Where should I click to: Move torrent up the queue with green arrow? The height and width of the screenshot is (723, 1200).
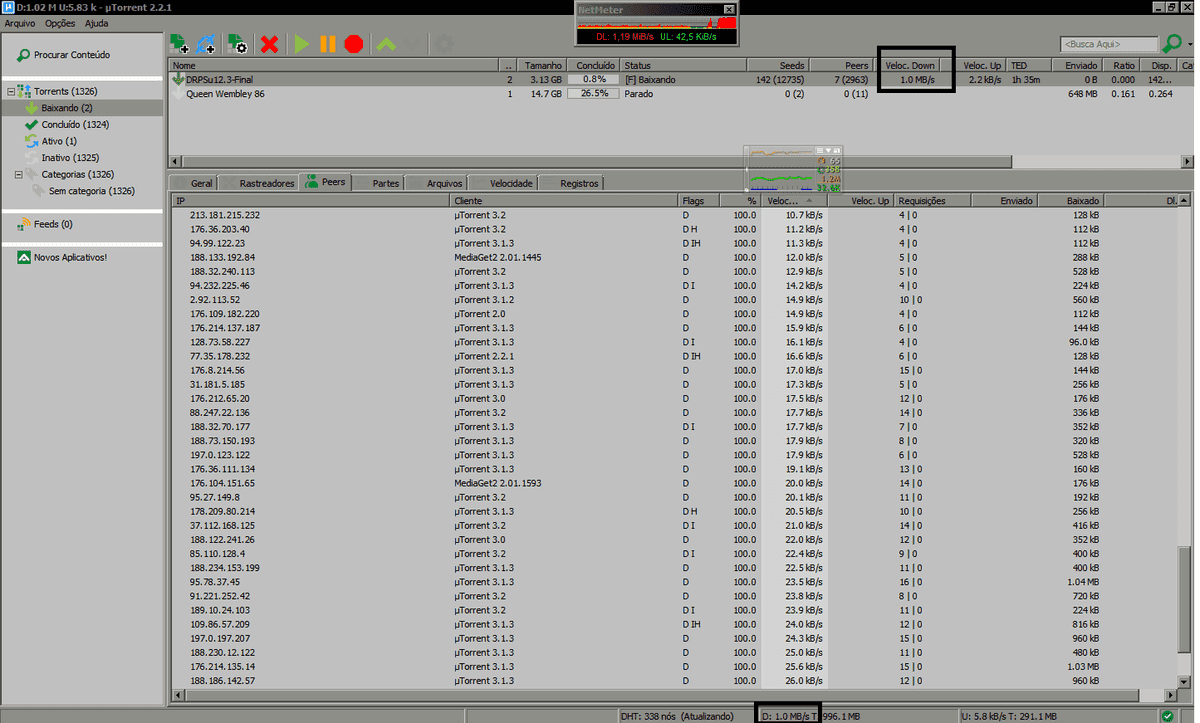point(385,44)
